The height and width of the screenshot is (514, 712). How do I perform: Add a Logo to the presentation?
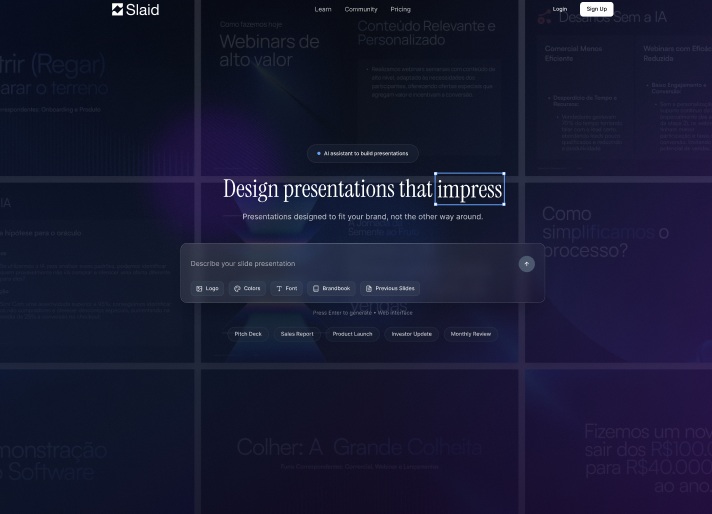coord(207,288)
